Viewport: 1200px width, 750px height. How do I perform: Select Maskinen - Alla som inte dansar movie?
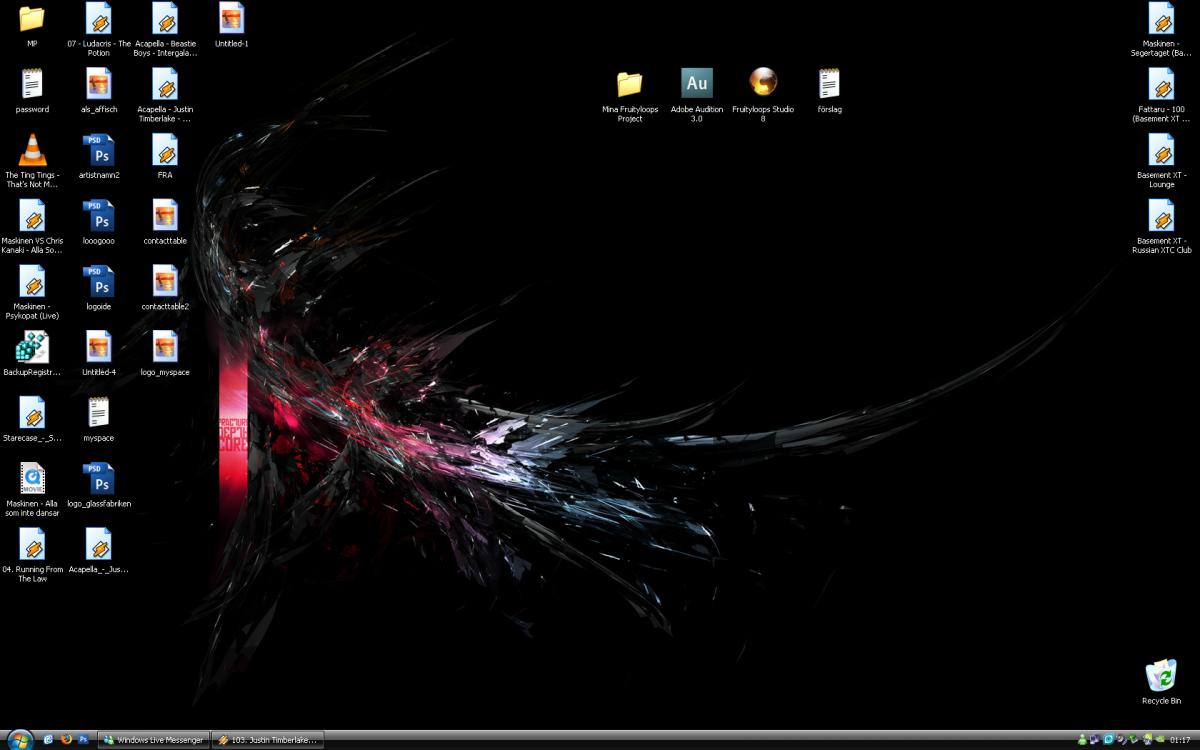[32, 478]
